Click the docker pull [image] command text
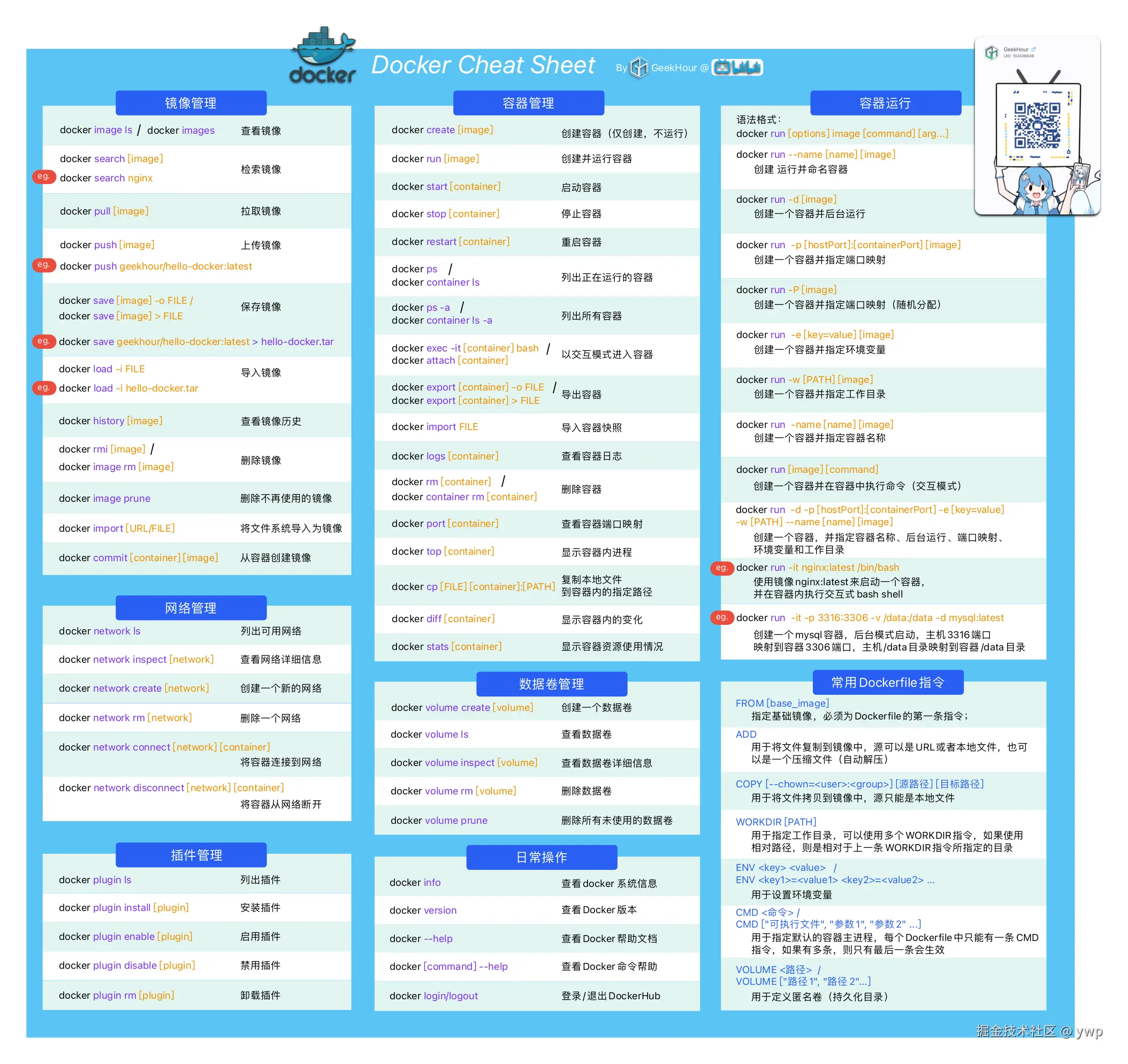Viewport: 1128px width, 1064px height. 104,211
